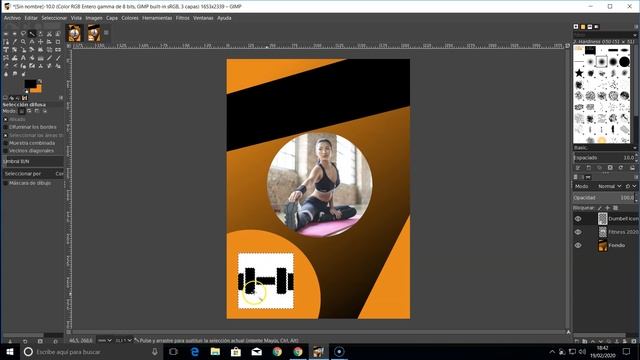Enable Muestra combinada checkbox
The image size is (640, 360).
click(x=6, y=143)
